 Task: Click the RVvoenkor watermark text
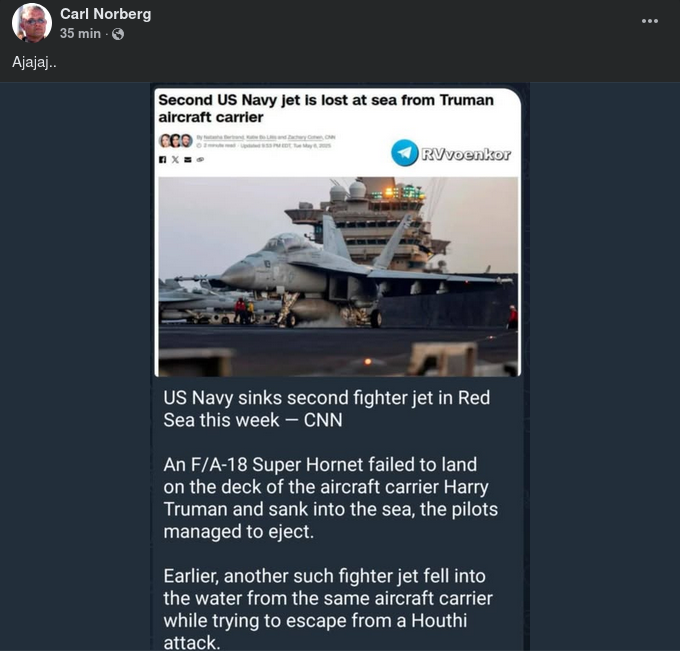(x=465, y=154)
